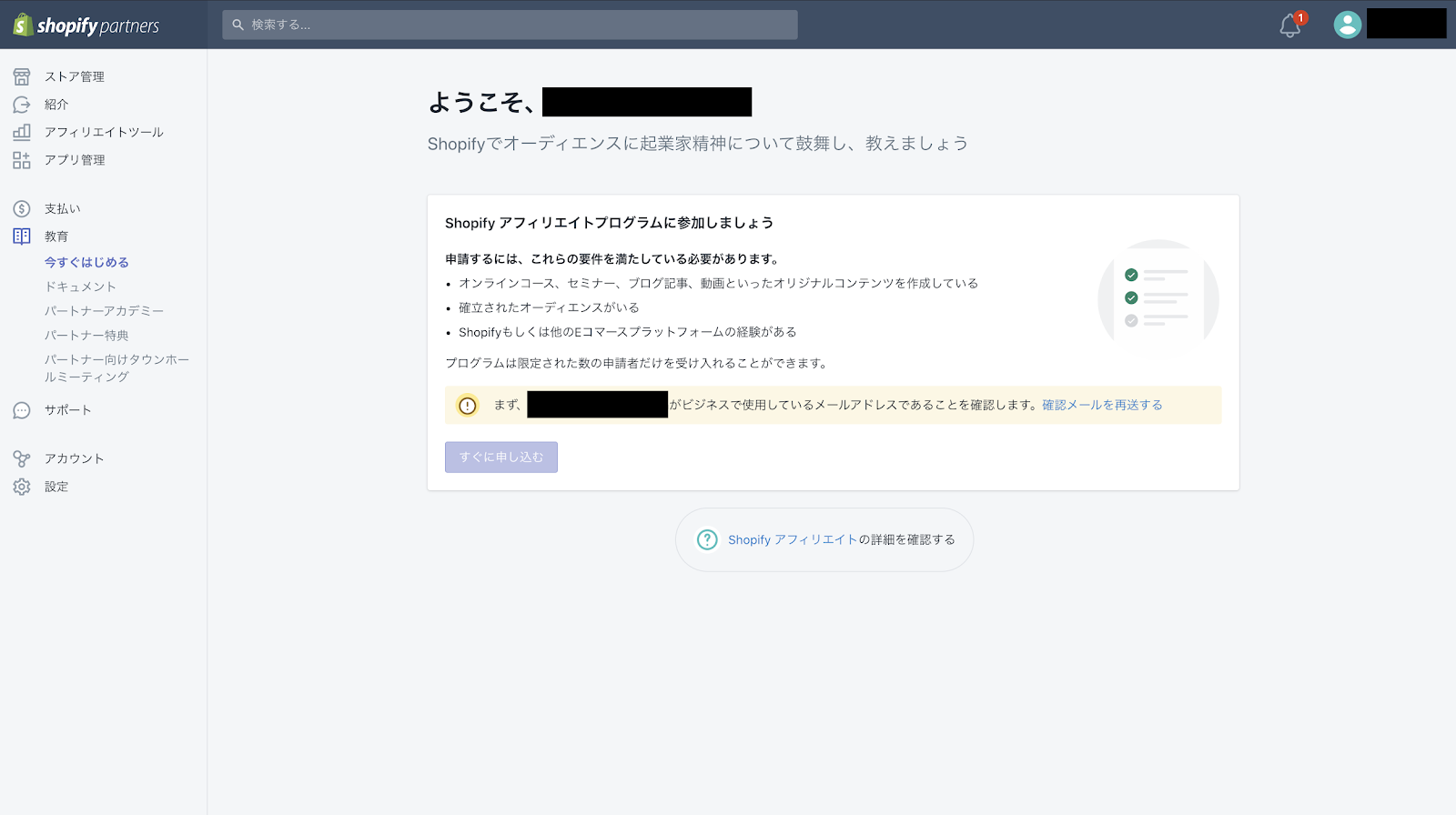Open ドキュメント submenu item
The width and height of the screenshot is (1456, 815).
80,287
